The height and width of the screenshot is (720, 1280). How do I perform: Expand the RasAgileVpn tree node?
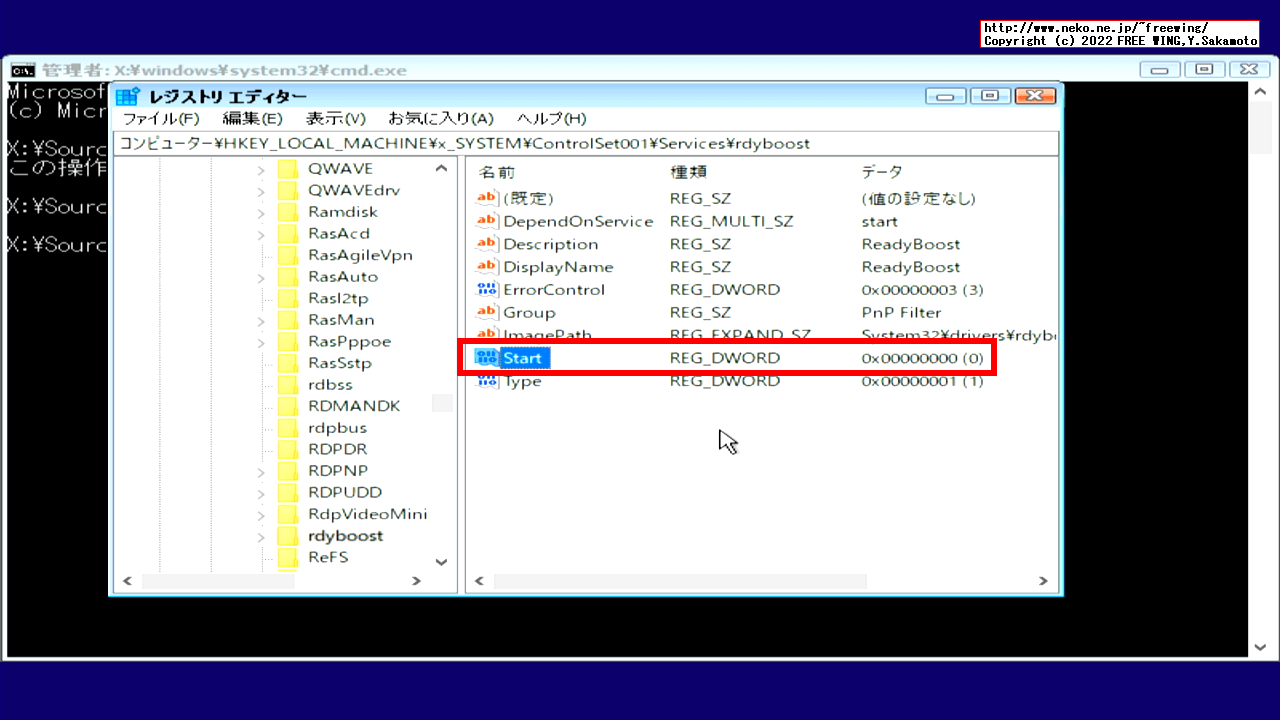[x=260, y=254]
